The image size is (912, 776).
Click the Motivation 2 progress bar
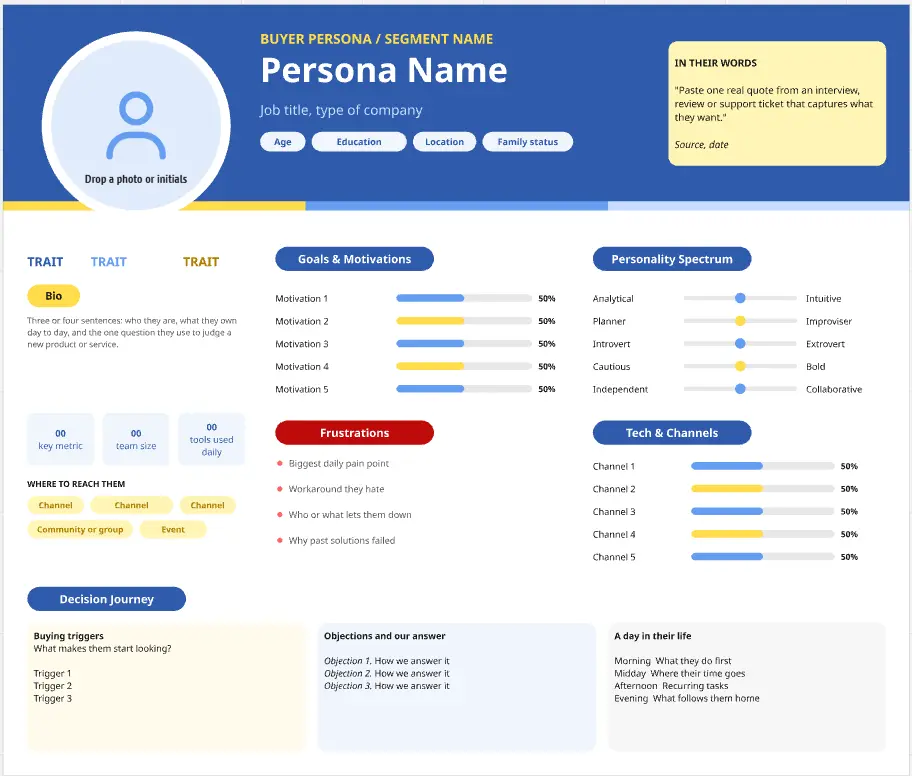[464, 321]
